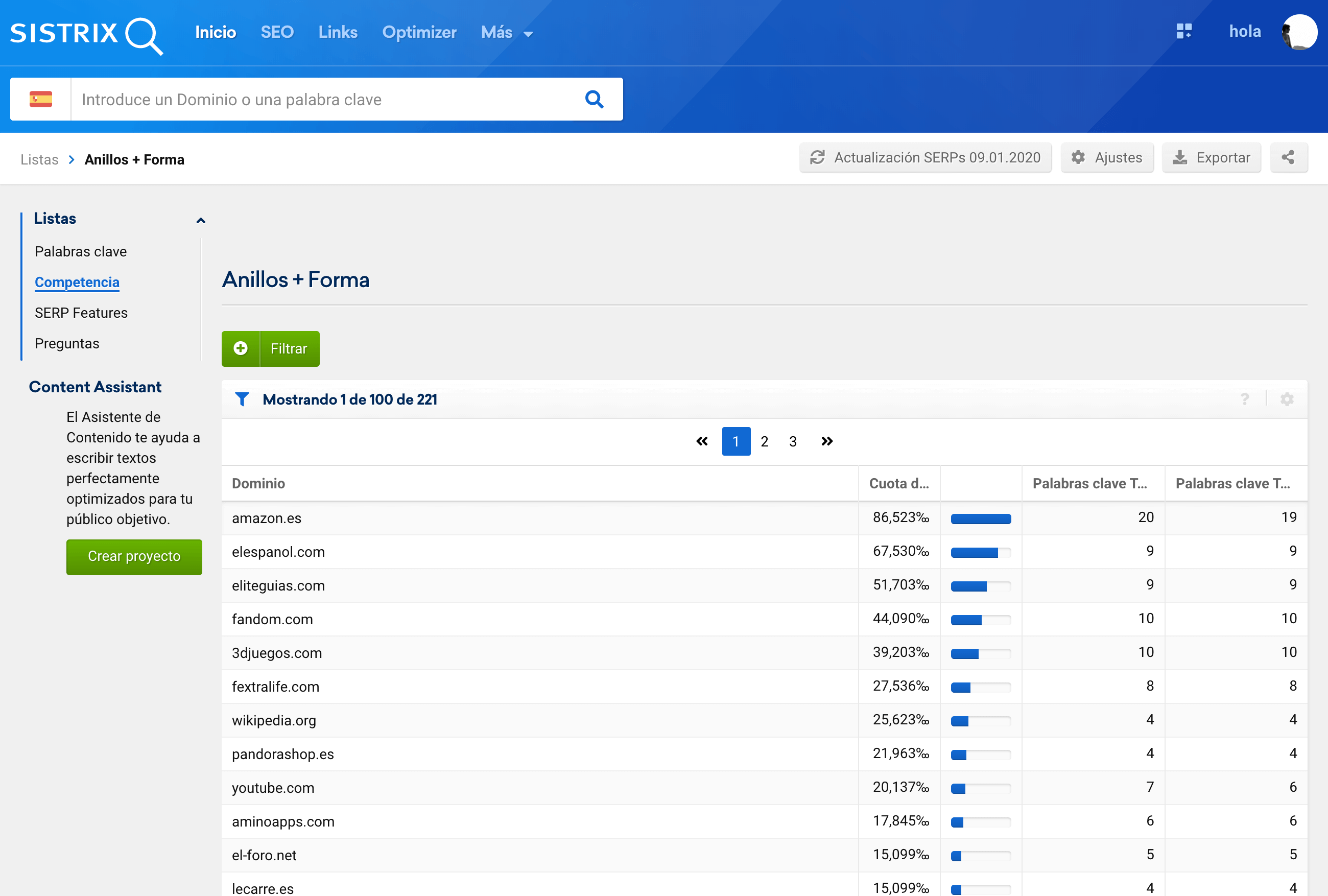Click the table help question mark icon

(x=1245, y=399)
